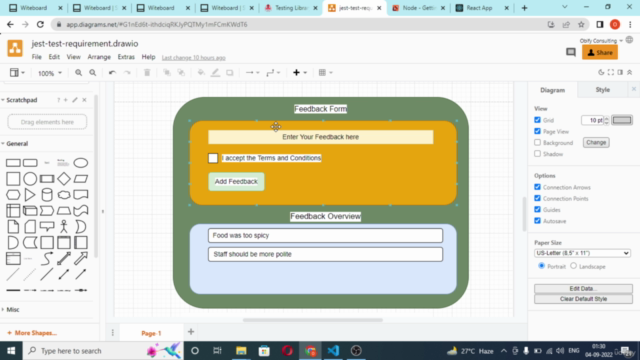
Task: Add a new page with plus icon
Action: [x=191, y=332]
